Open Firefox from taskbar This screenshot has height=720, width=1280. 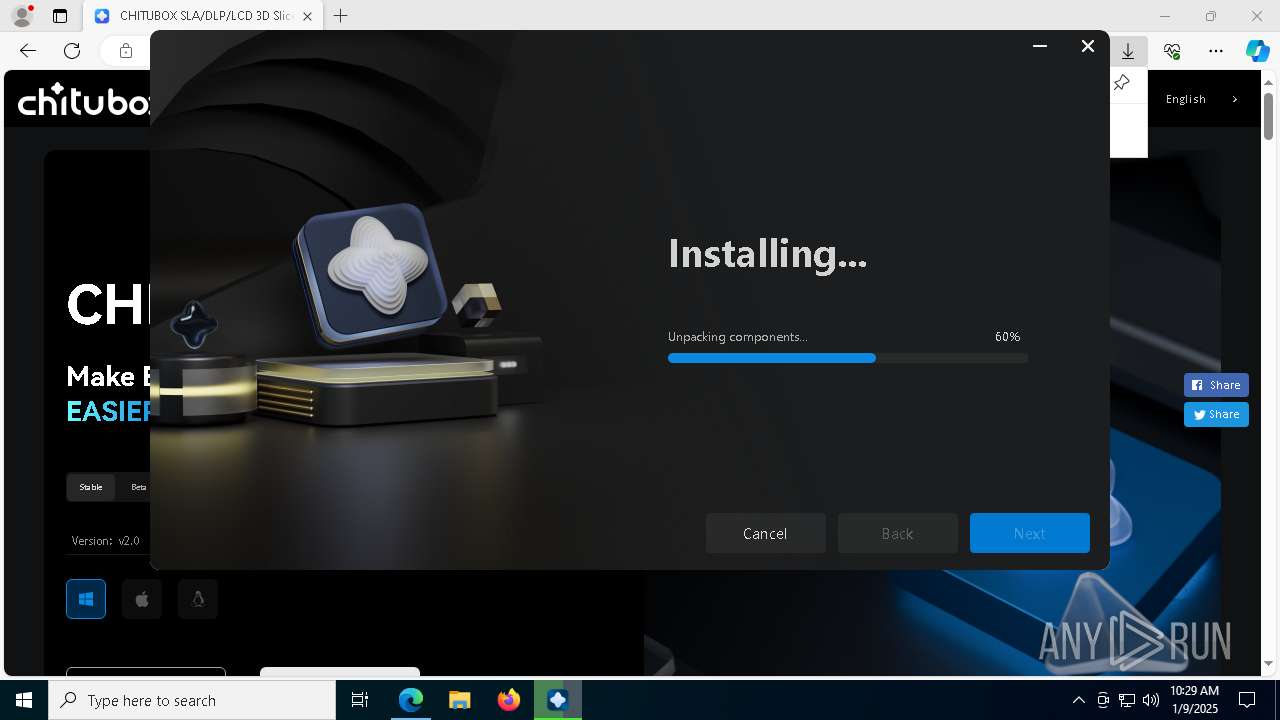coord(508,700)
